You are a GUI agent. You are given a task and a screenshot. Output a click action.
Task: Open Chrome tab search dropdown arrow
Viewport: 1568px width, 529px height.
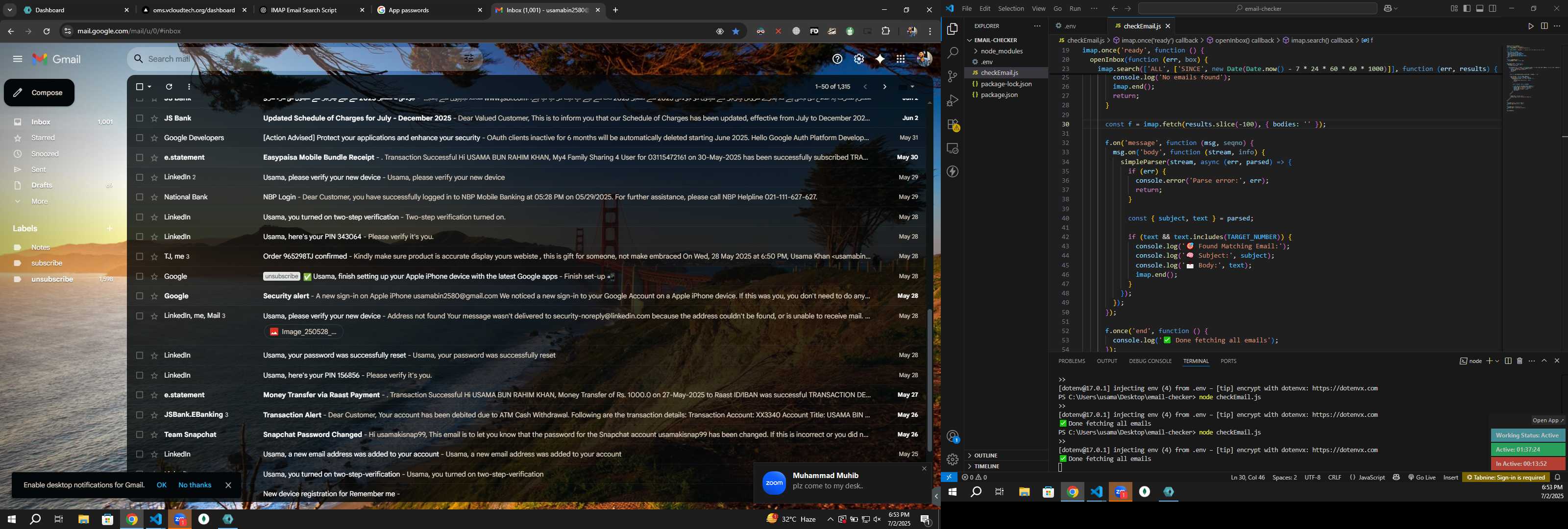point(9,10)
